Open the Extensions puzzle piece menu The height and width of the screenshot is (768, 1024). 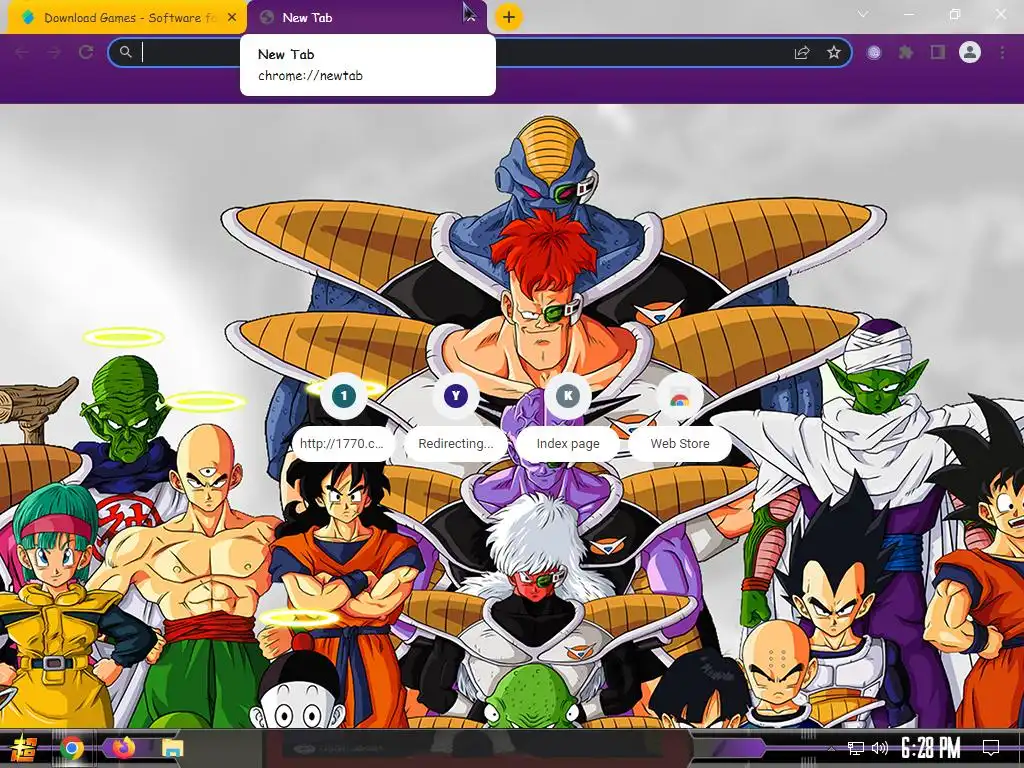coord(906,52)
